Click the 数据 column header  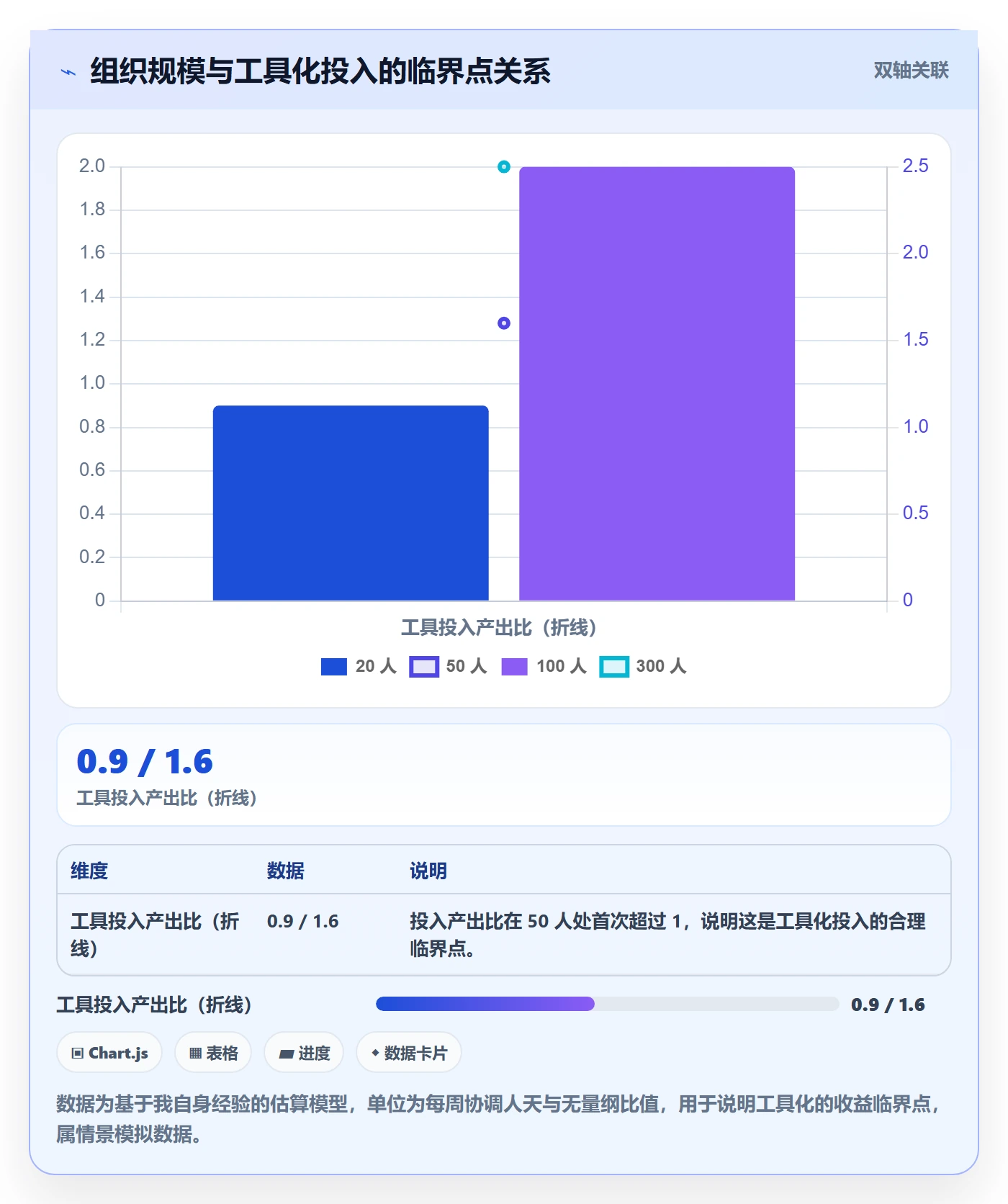coord(286,871)
